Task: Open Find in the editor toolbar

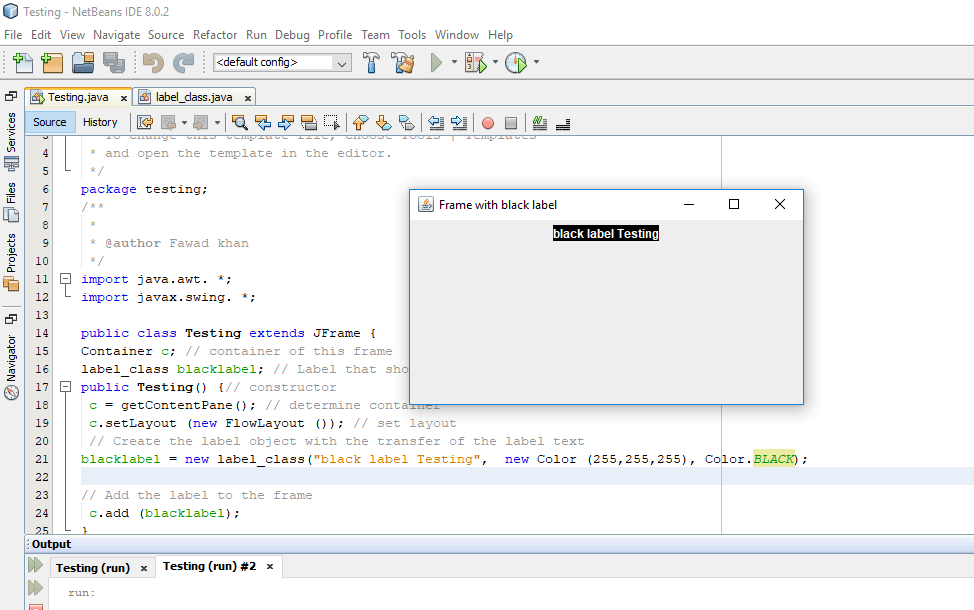Action: tap(239, 122)
